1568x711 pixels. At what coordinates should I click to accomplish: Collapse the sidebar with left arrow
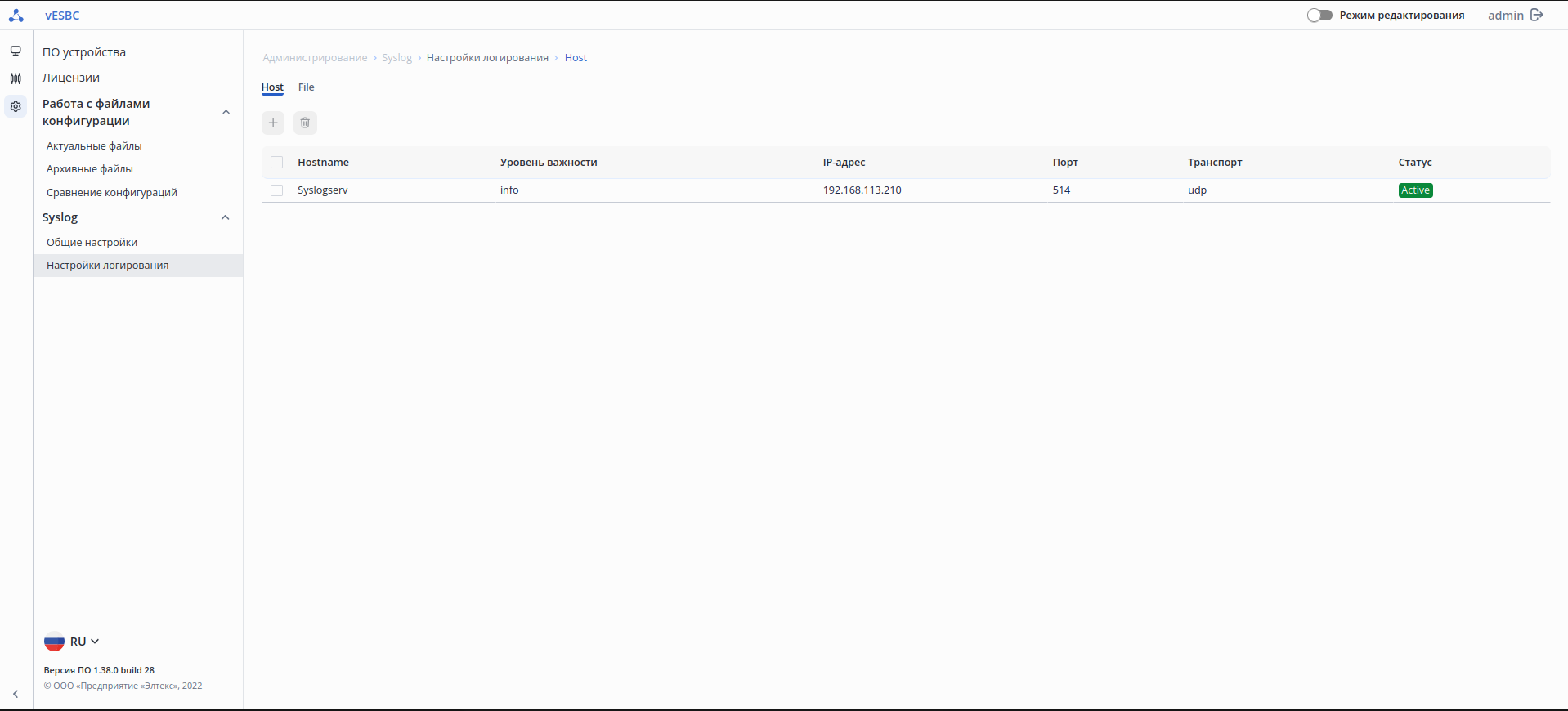click(16, 694)
